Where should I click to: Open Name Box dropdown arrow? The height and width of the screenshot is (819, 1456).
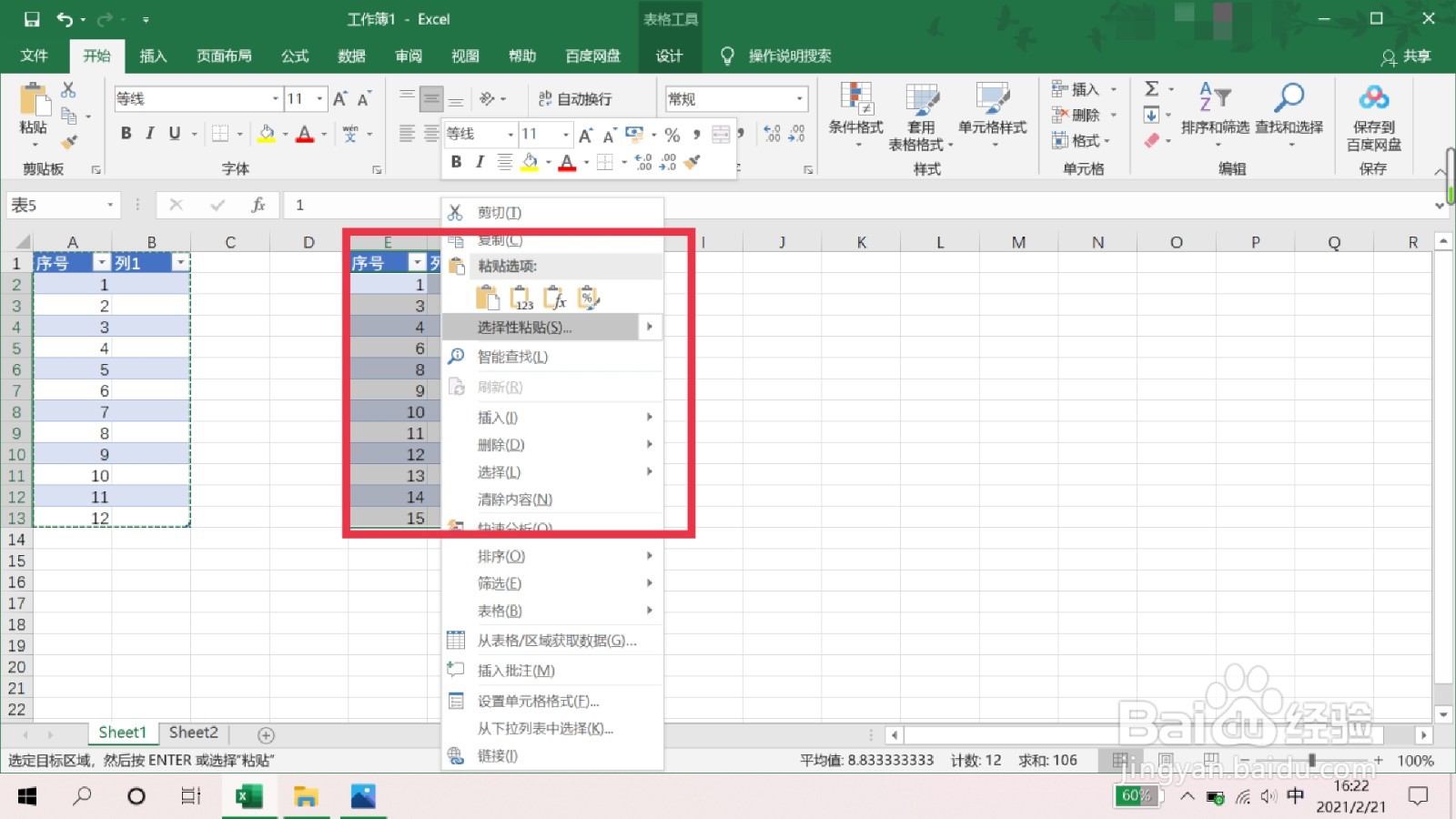[x=110, y=205]
